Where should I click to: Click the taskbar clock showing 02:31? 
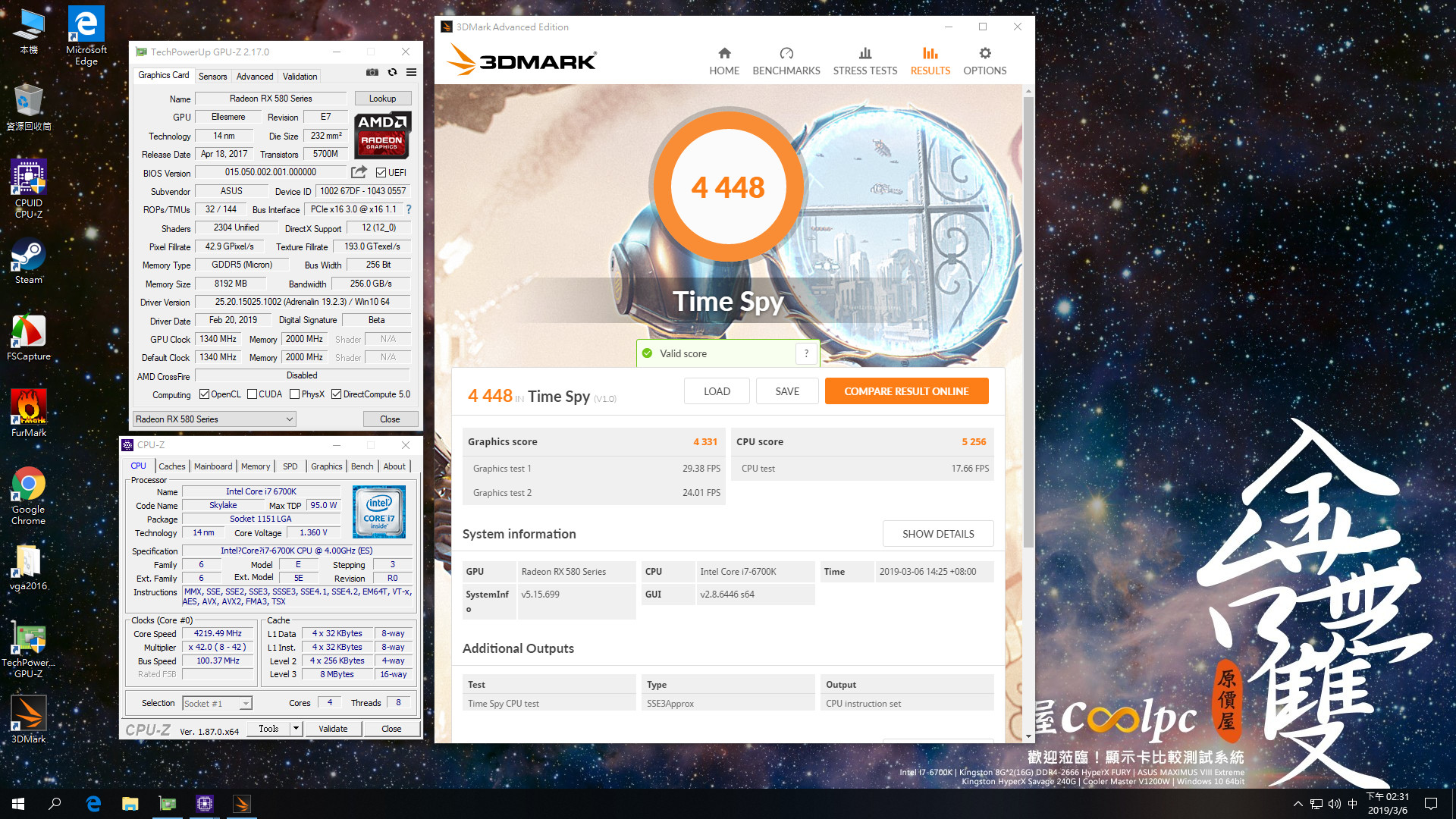tap(1388, 804)
